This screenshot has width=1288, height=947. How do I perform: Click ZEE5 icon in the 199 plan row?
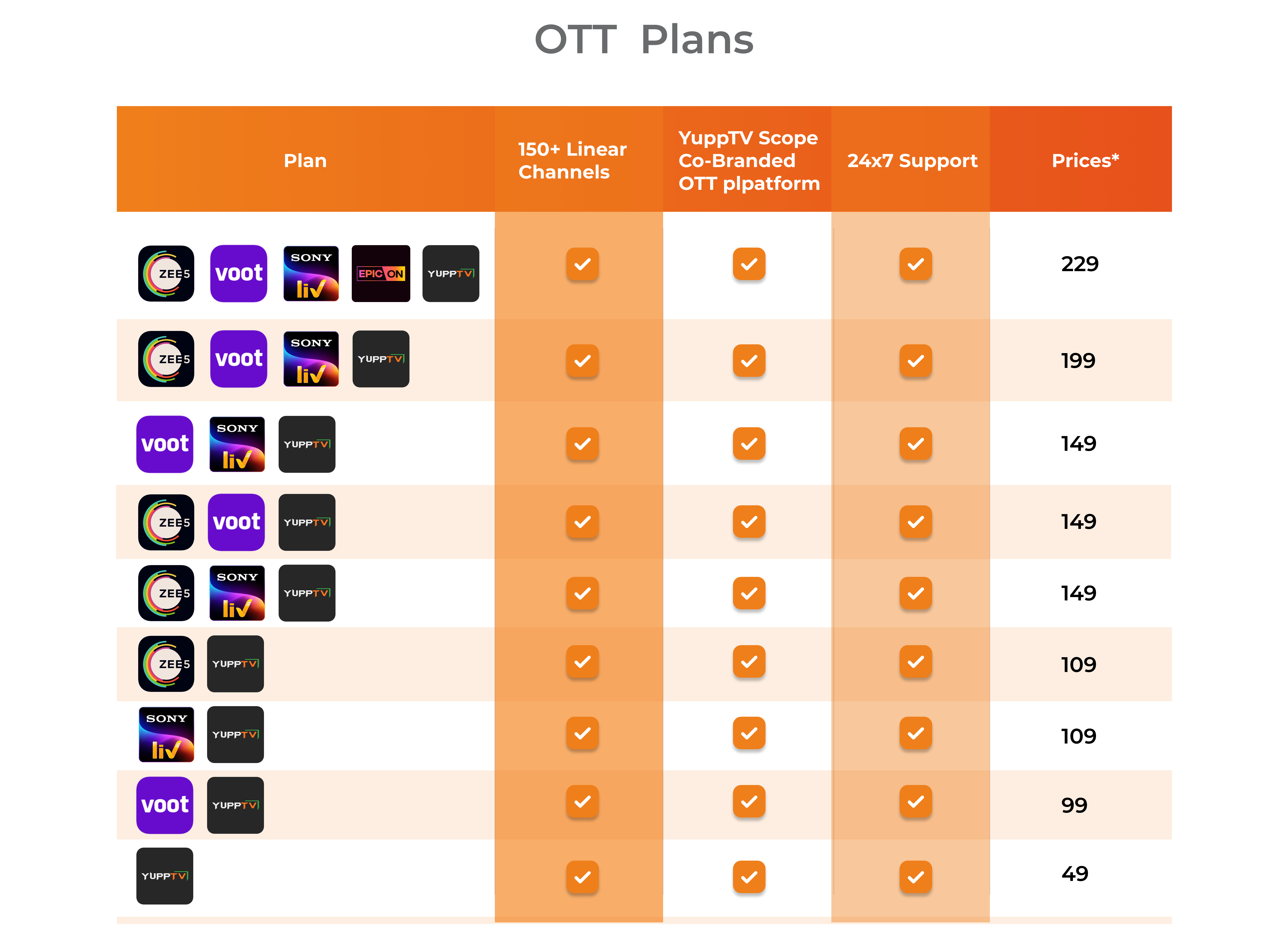point(166,359)
